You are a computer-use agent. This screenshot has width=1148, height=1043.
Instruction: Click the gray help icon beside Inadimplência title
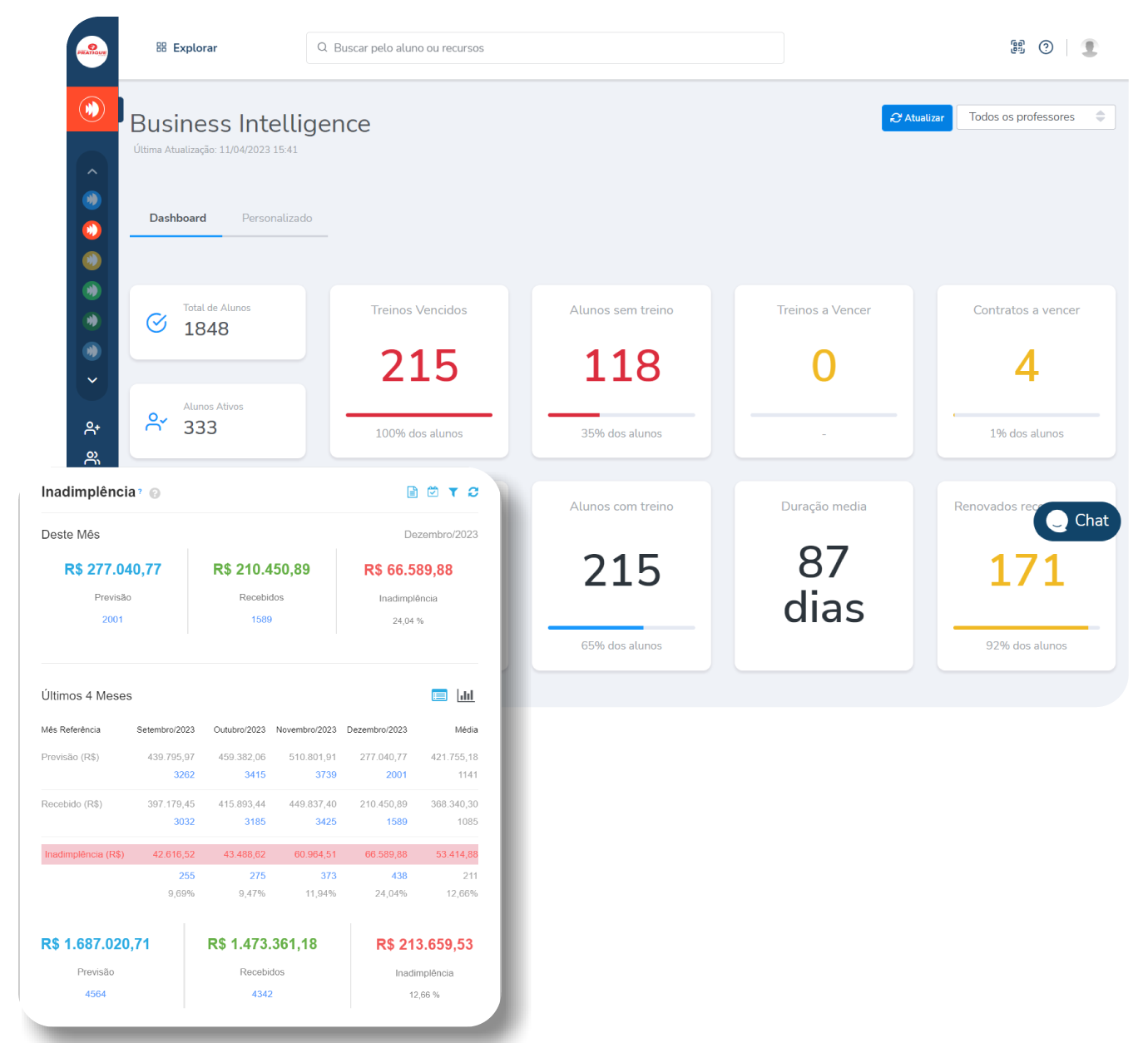[x=155, y=493]
